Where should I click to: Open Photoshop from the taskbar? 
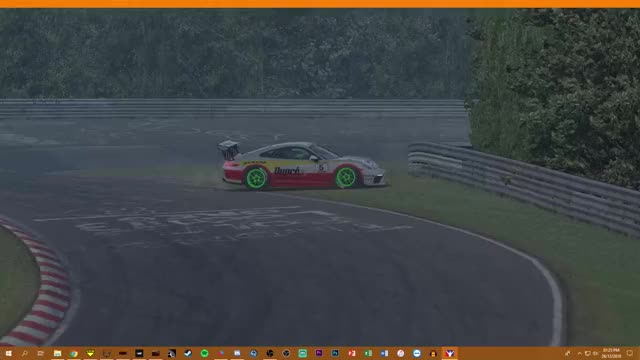[x=335, y=353]
